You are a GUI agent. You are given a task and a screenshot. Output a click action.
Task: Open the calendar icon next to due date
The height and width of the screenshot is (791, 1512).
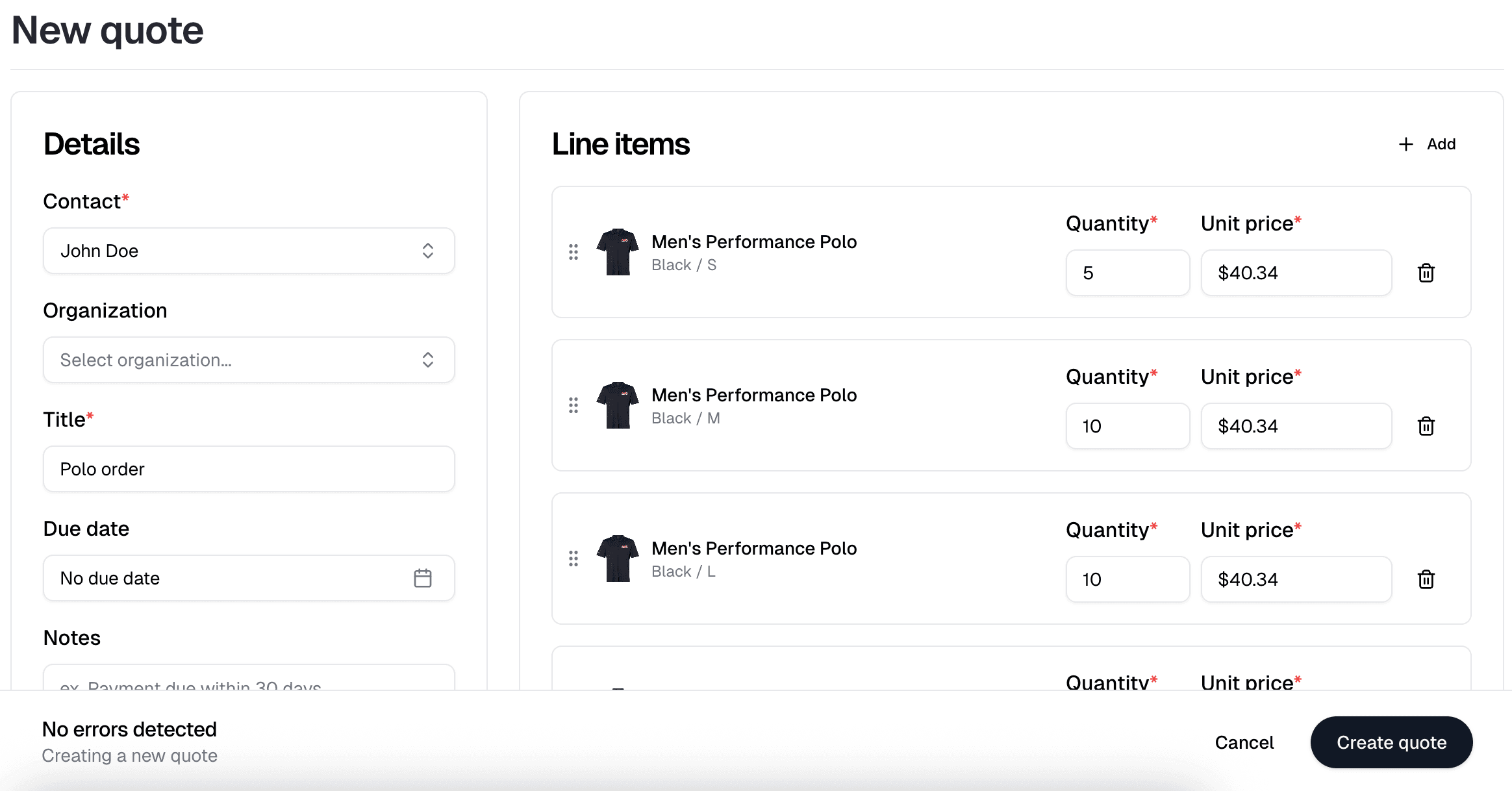(423, 578)
